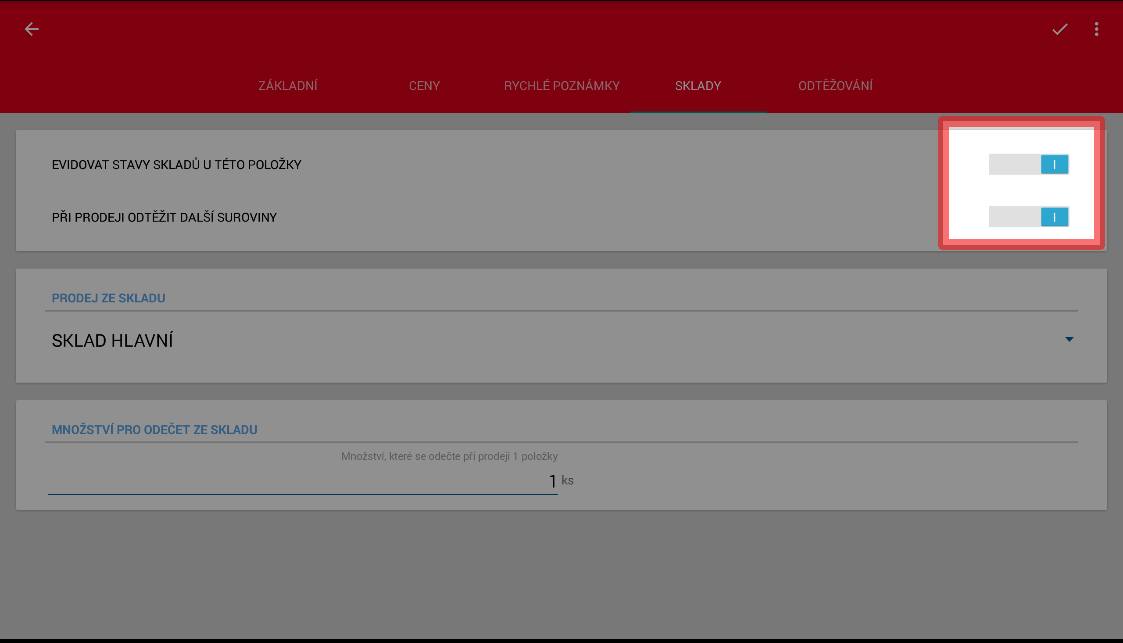Toggle EVIDOVAT STAVY SKLADŮ U TÉTO POLOŽKY switch
Screen dimensions: 1123x643
1028,165
